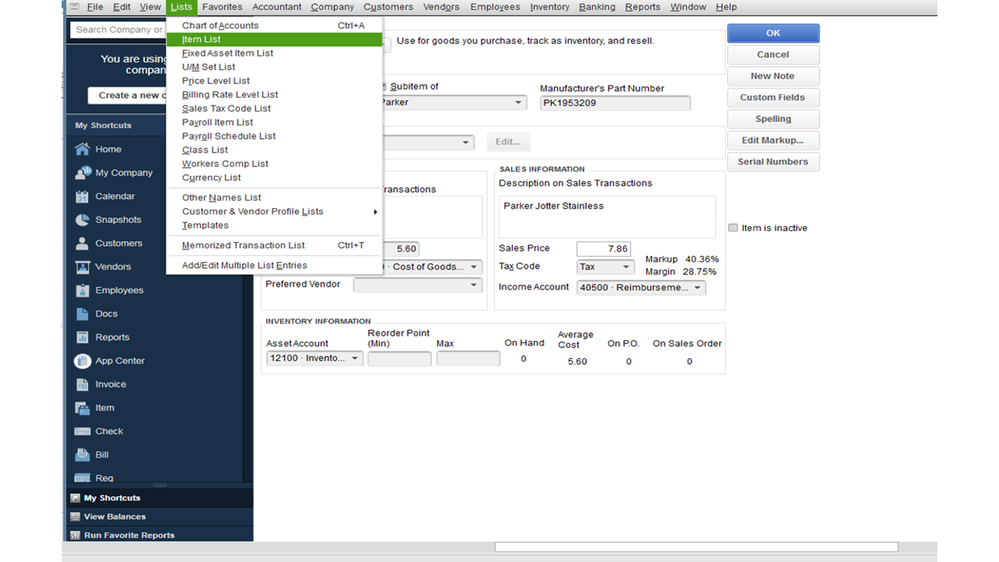The width and height of the screenshot is (999, 562).
Task: Open the Help menu
Action: click(x=726, y=7)
